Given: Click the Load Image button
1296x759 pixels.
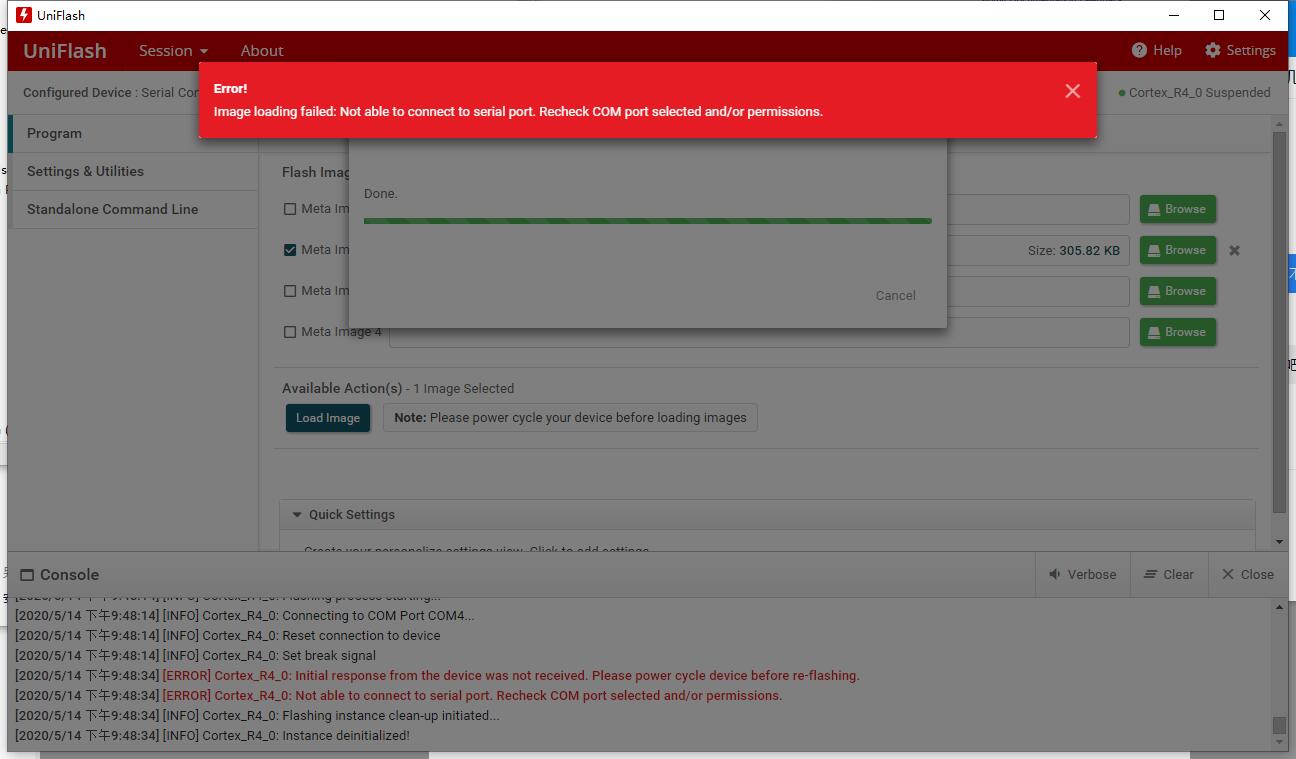Looking at the screenshot, I should [x=328, y=418].
